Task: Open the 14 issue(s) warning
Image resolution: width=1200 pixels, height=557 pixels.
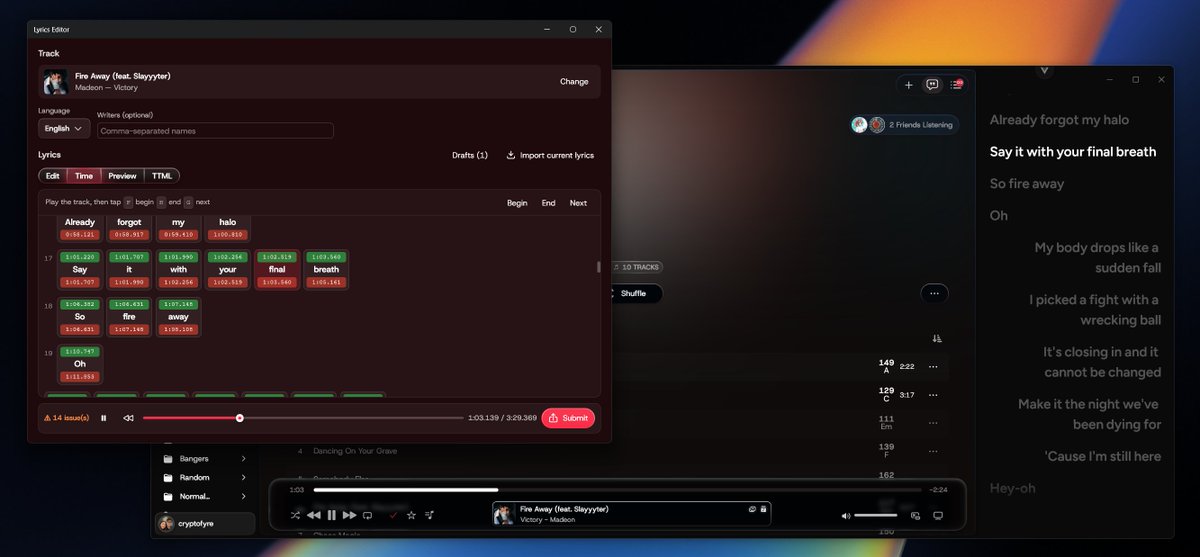Action: (66, 418)
